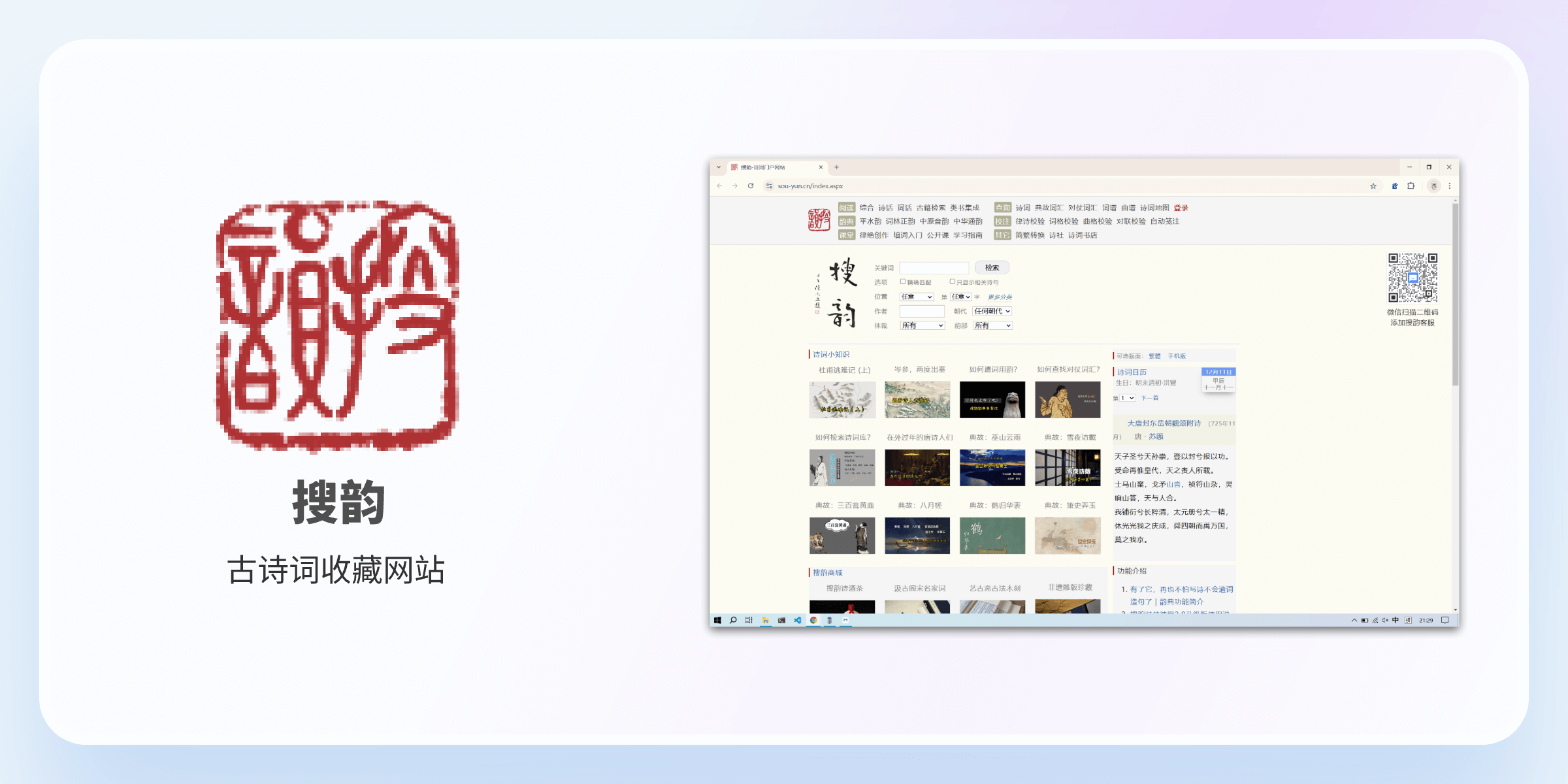Open the 典故：巫山云雨 thumbnail

[x=992, y=468]
